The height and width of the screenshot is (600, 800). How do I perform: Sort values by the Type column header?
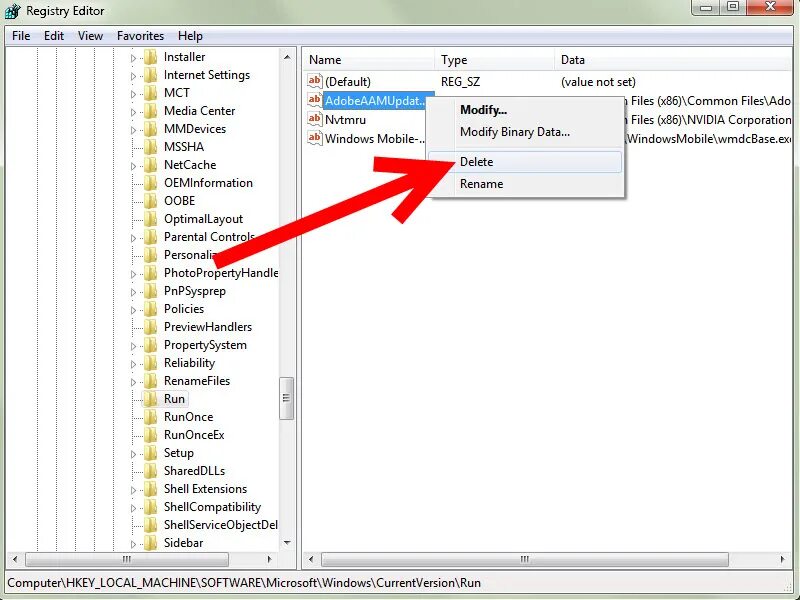click(494, 60)
